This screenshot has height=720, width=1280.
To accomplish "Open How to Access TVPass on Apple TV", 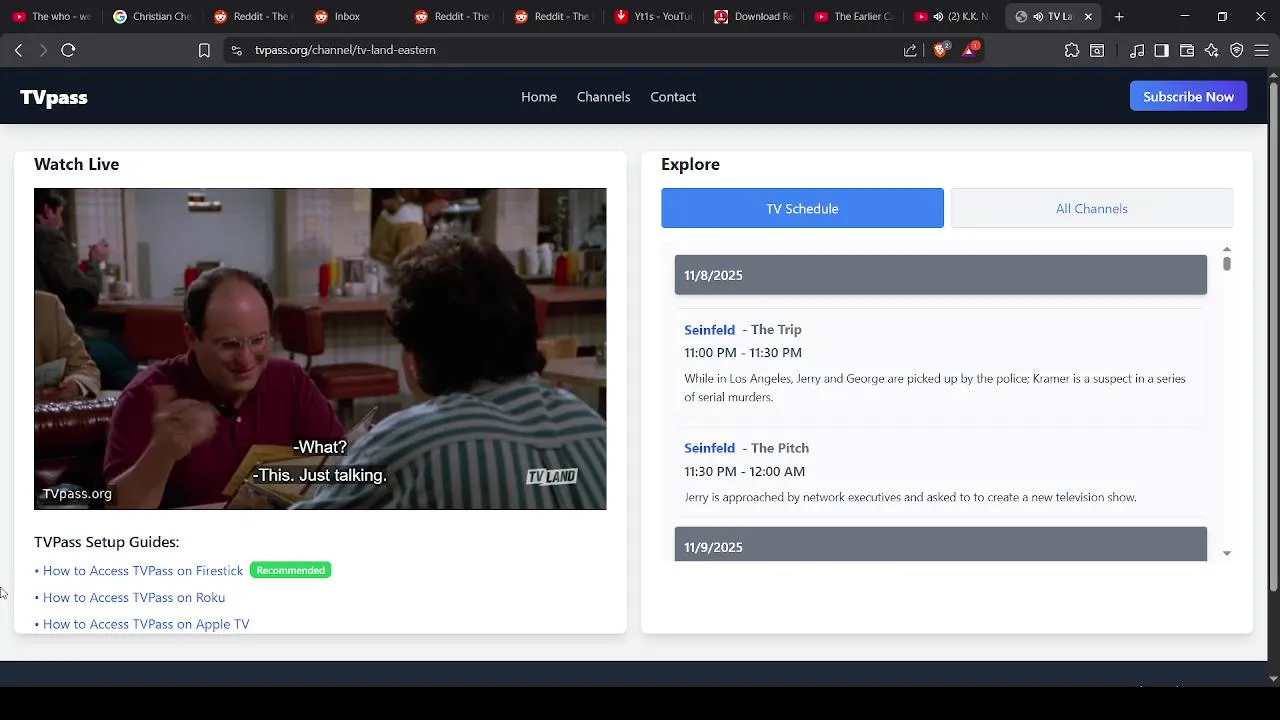I will pyautogui.click(x=146, y=624).
